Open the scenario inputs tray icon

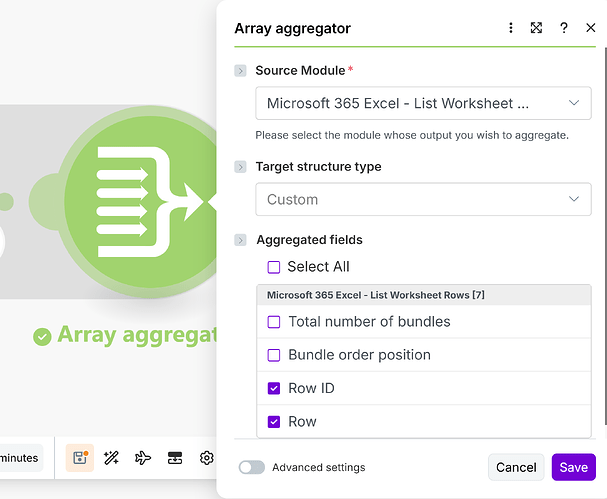[175, 458]
